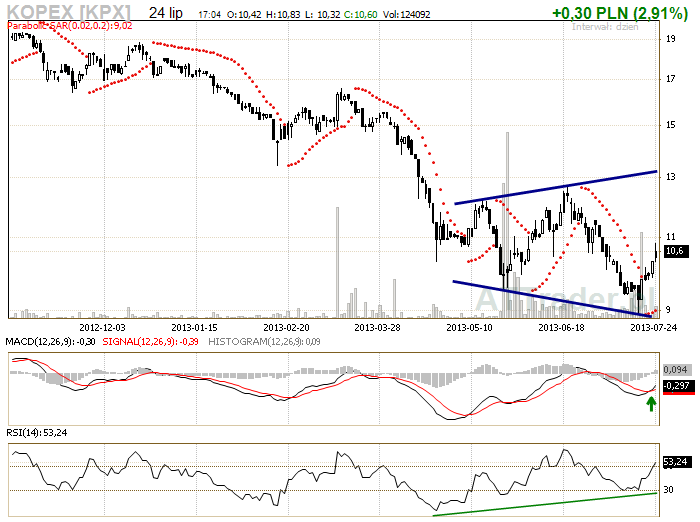The width and height of the screenshot is (700, 522).
Task: Click the price axis label 11
Action: pos(671,237)
